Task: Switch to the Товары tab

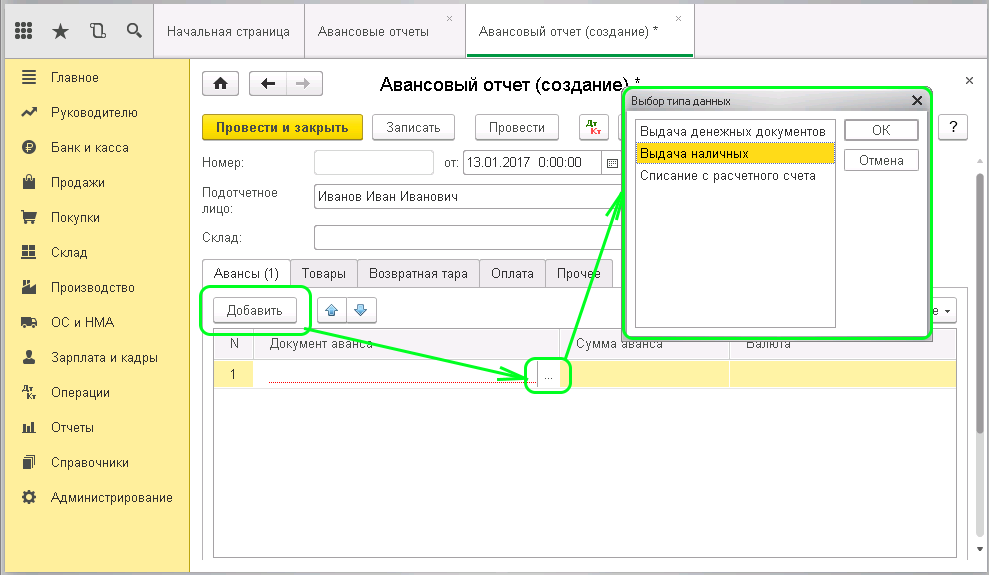Action: [x=325, y=274]
